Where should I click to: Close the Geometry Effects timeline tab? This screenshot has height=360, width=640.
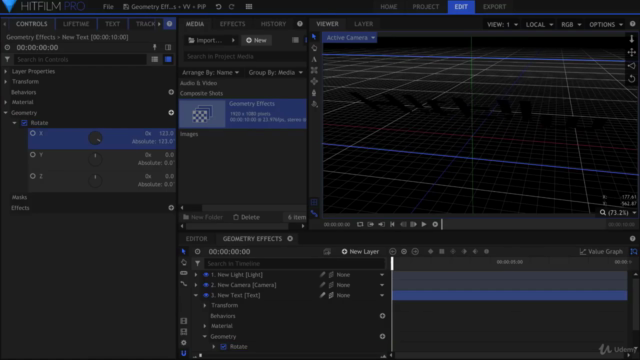tap(290, 238)
